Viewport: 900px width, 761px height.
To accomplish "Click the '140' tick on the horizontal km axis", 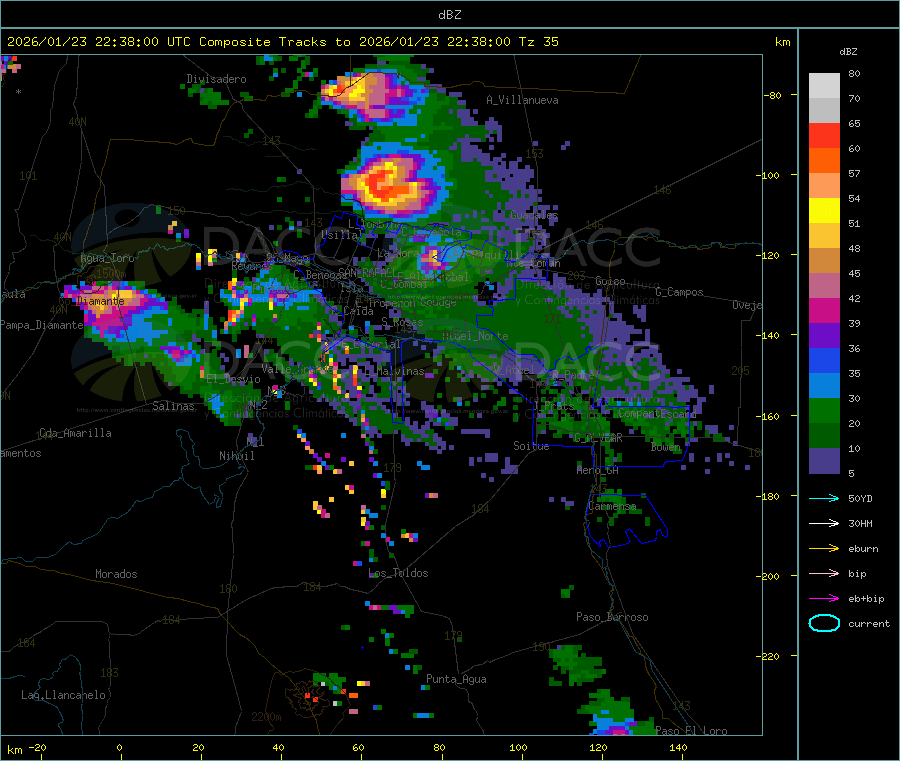I will 678,748.
